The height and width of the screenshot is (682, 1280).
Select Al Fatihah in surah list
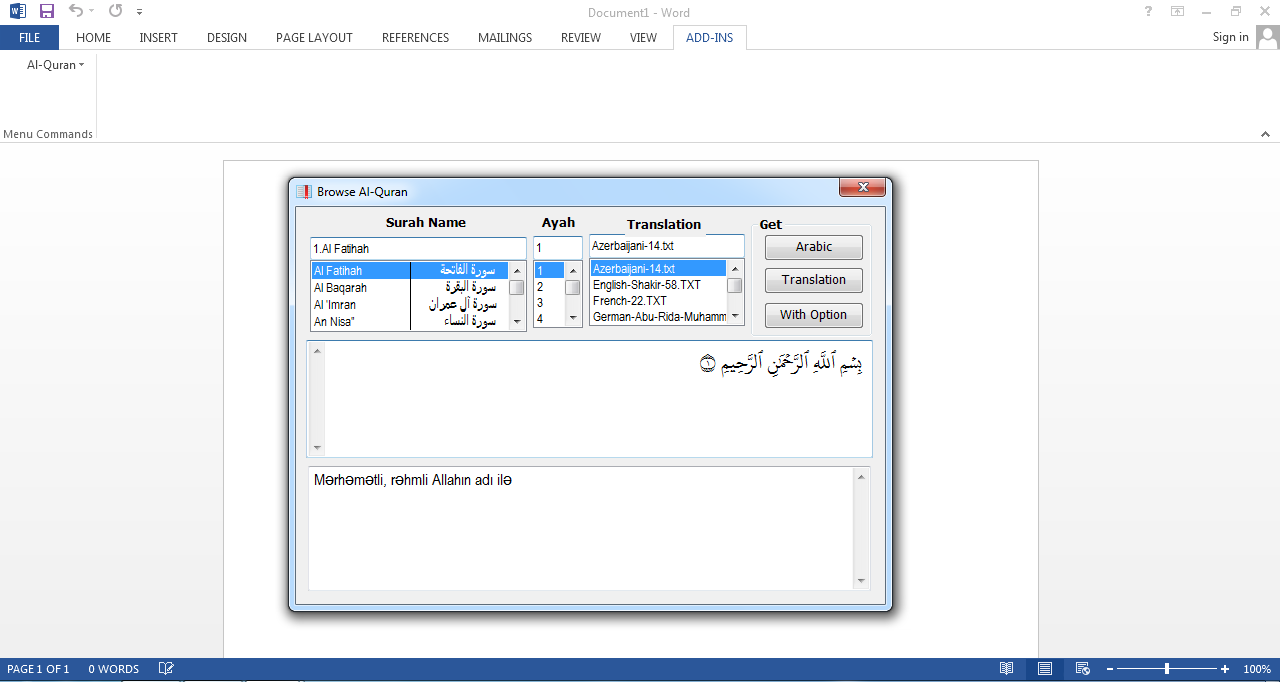pyautogui.click(x=409, y=270)
